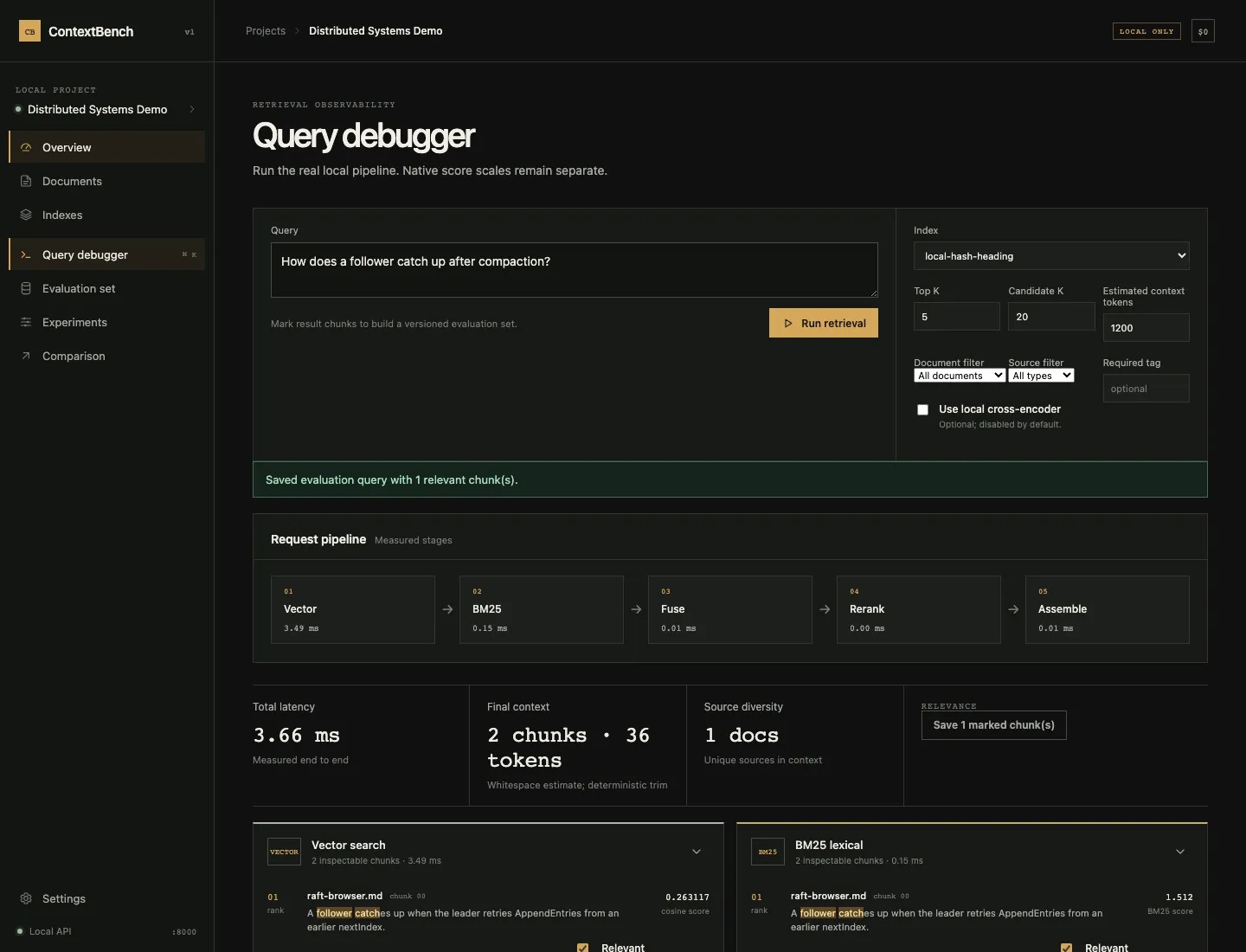Viewport: 1246px width, 952px height.
Task: Click the 0.263117 cosine score
Action: [687, 897]
